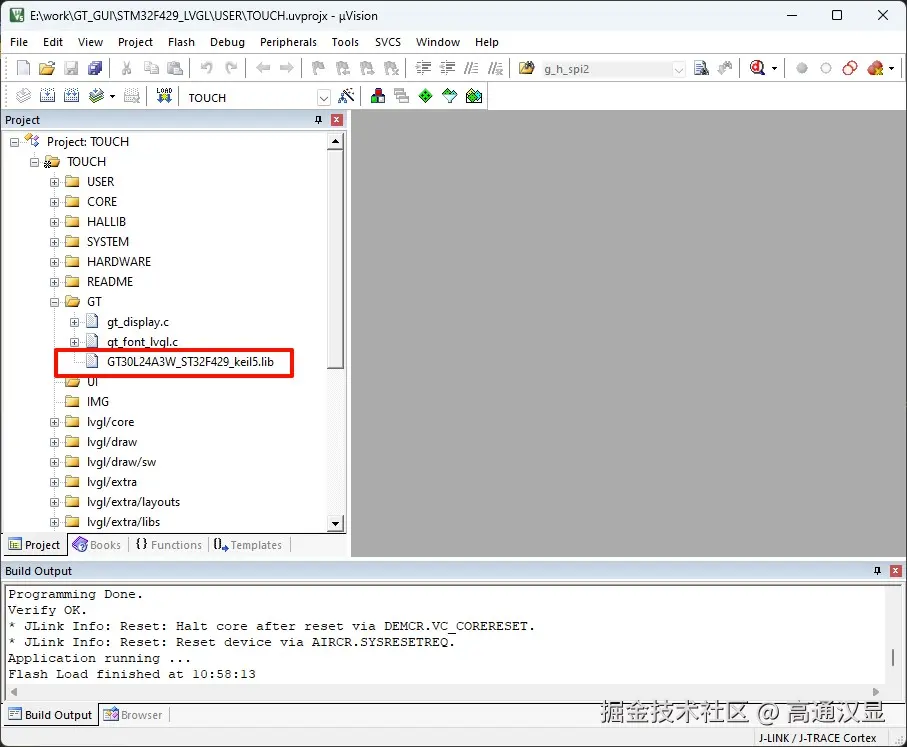
Task: Open the Flash menu
Action: 181,42
